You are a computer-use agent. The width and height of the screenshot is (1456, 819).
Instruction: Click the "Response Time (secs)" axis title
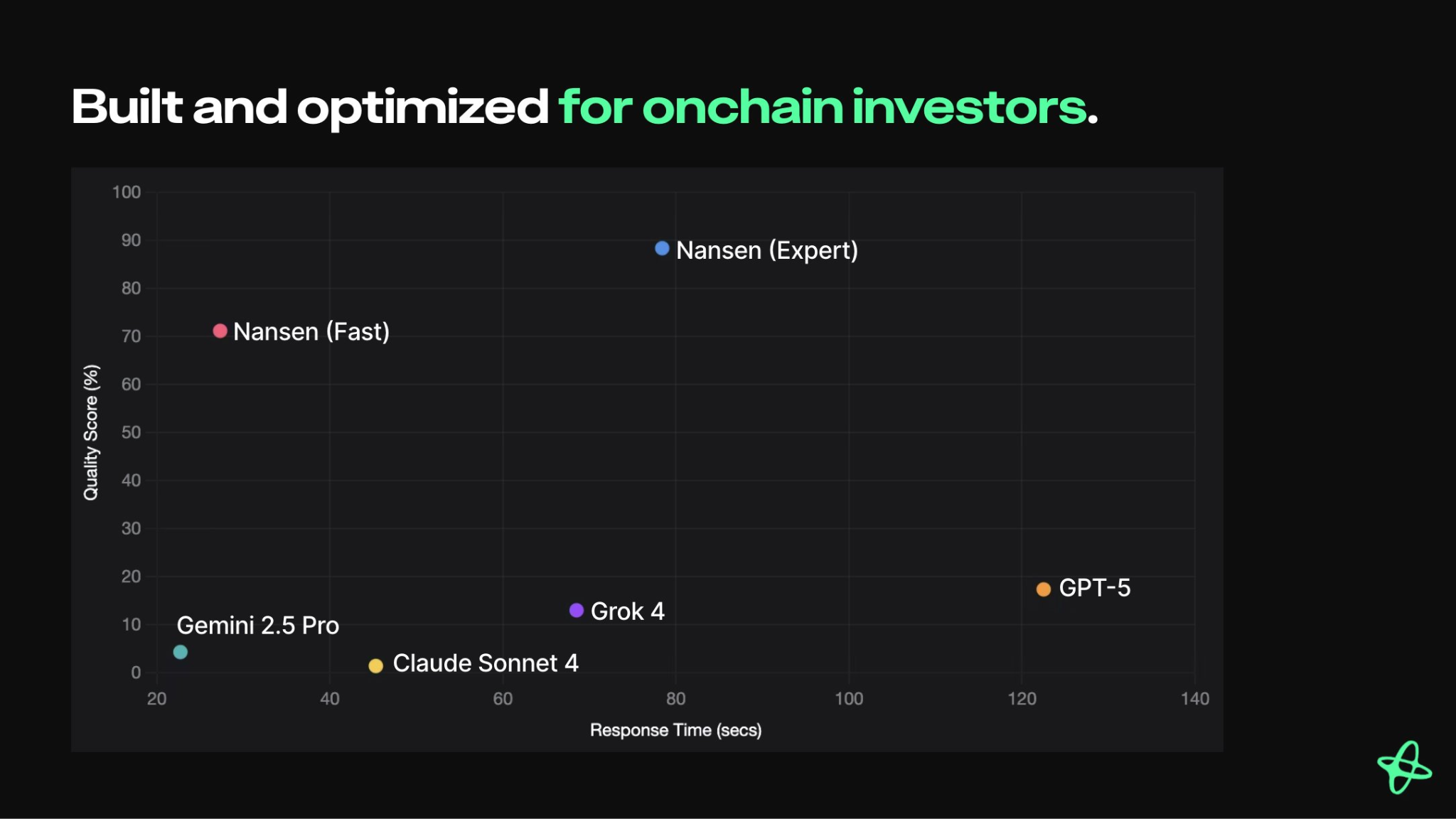[675, 730]
